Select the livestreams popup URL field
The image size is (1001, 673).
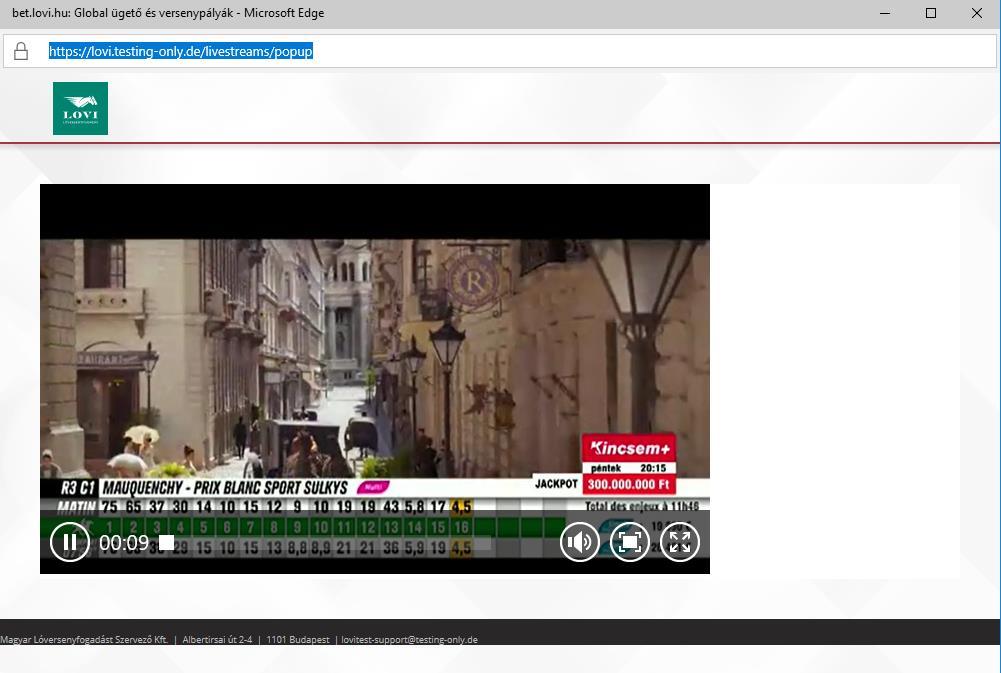pos(500,51)
